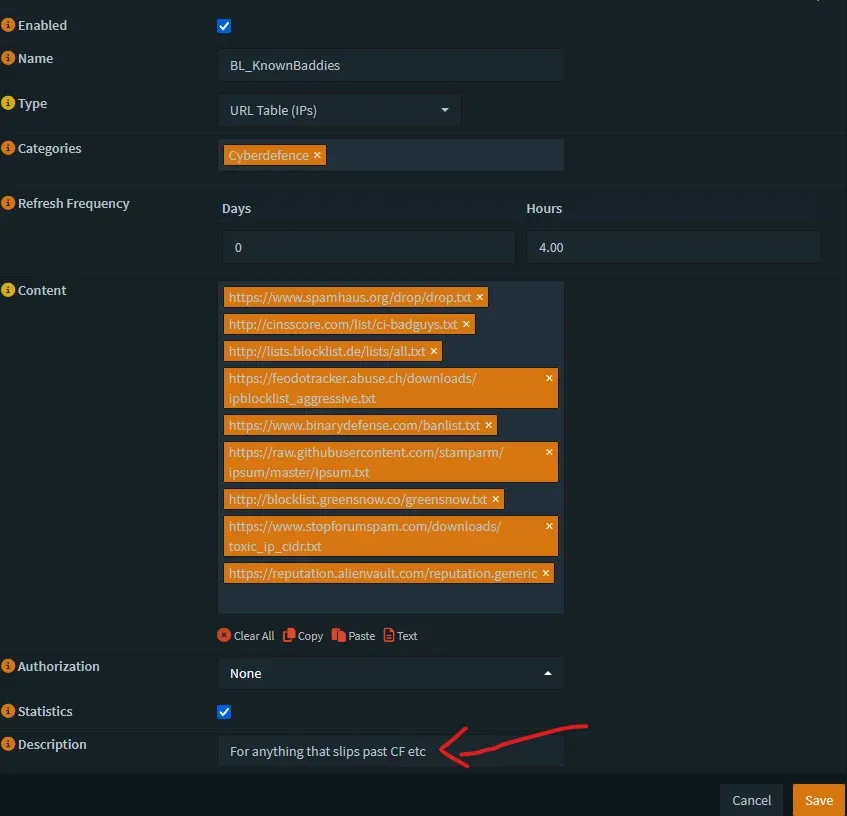Remove the alienvault reputation.generic URL
Viewport: 847px width, 816px height.
tap(546, 573)
